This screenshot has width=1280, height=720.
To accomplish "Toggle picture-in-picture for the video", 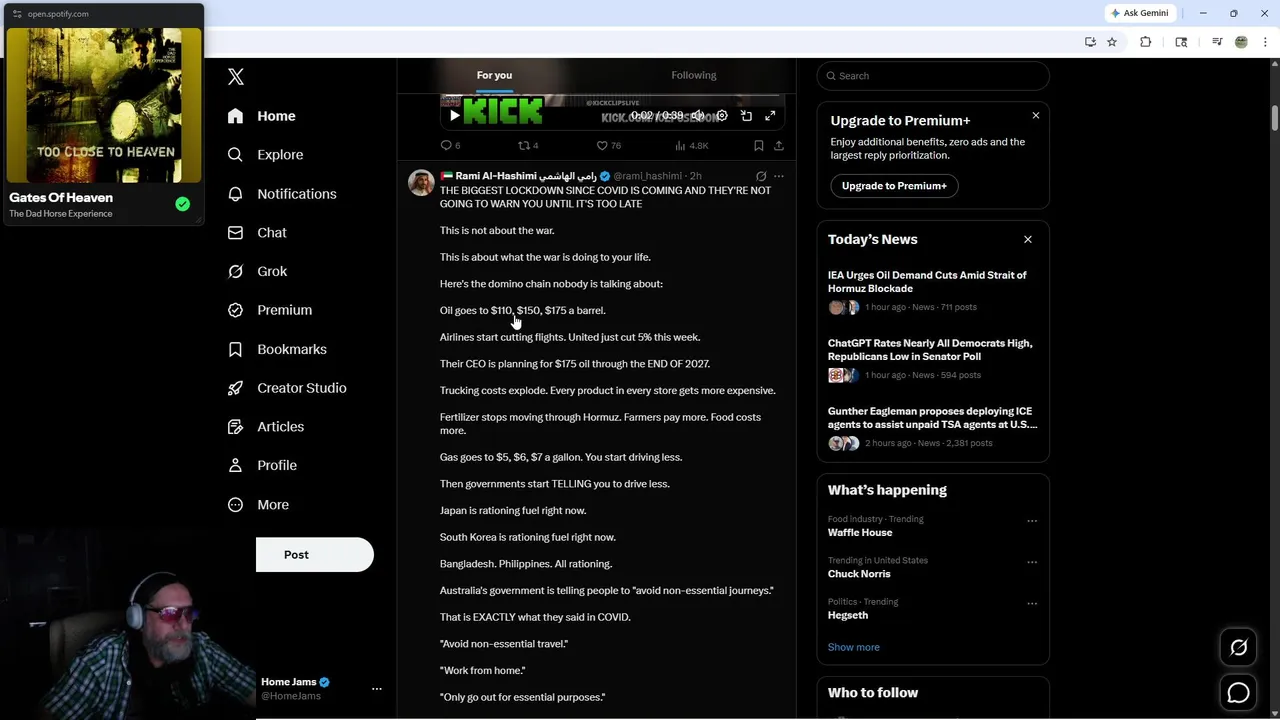I will coord(746,115).
